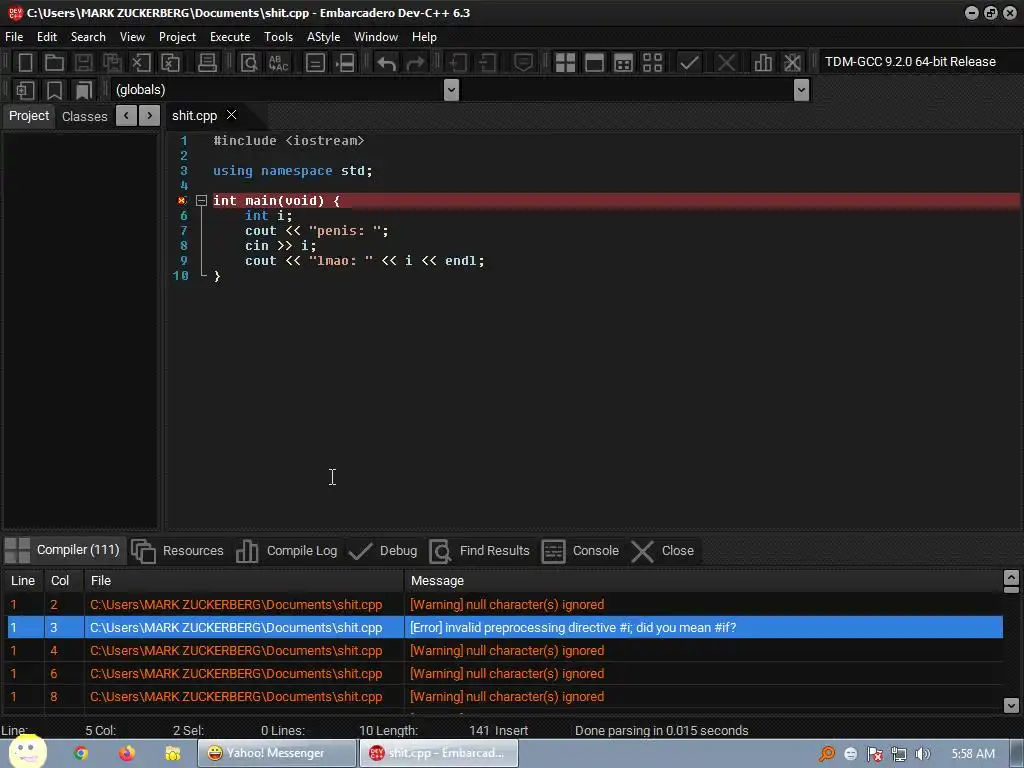This screenshot has height=768, width=1024.
Task: Open the Edit menu
Action: [47, 37]
